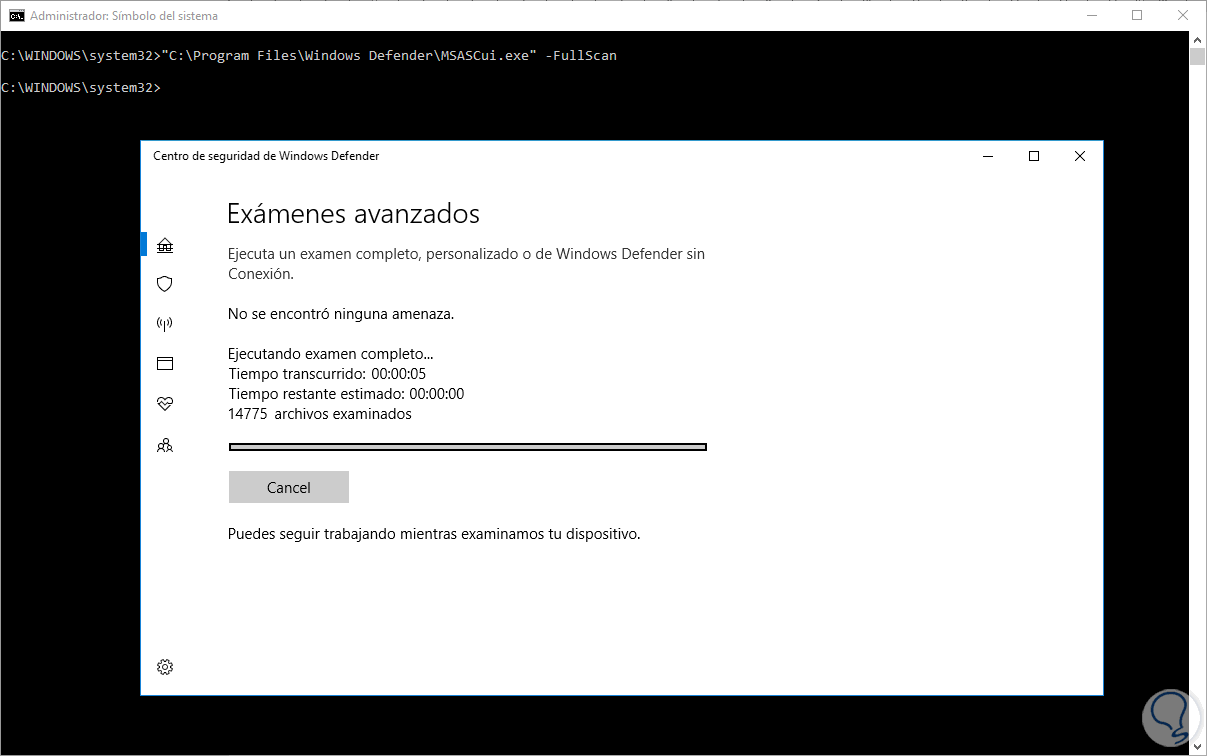This screenshot has width=1207, height=756.
Task: Open the Home icon in Defender sidebar
Action: coord(165,245)
